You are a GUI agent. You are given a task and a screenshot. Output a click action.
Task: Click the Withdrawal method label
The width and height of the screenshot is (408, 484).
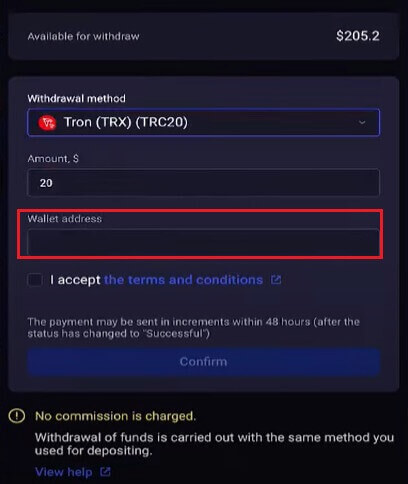click(77, 99)
